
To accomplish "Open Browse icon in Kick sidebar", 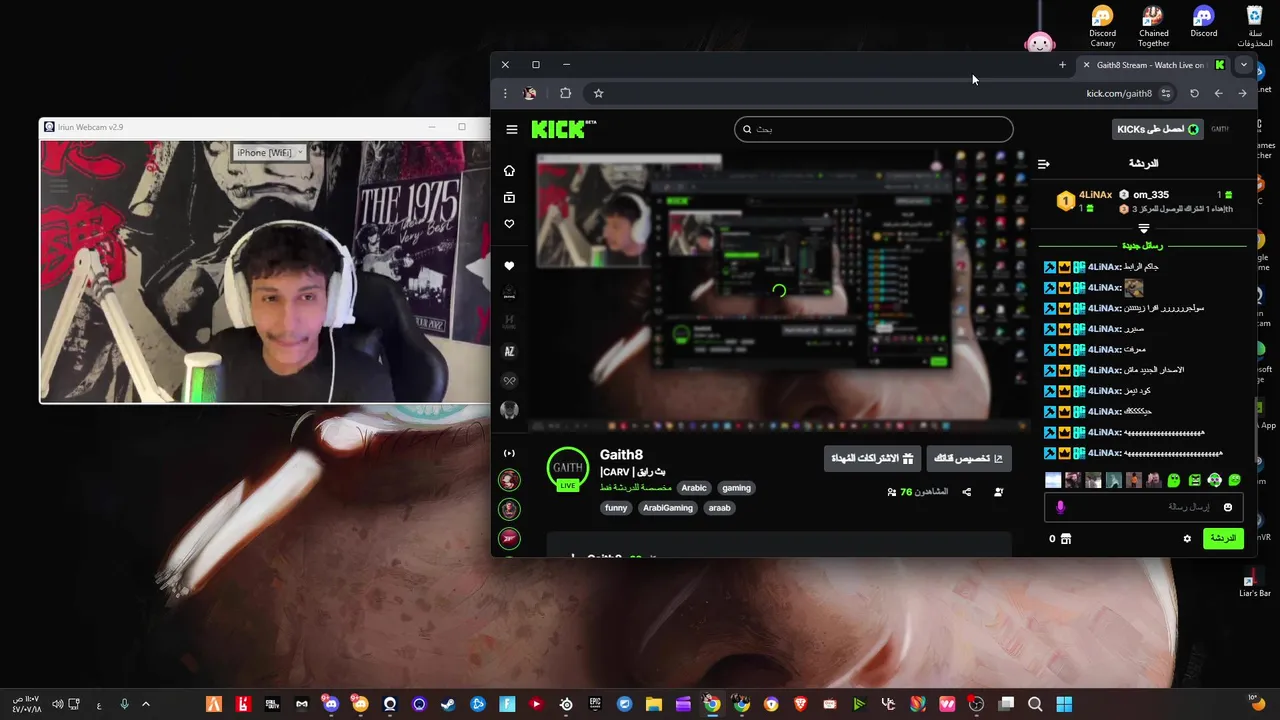I will tap(509, 198).
